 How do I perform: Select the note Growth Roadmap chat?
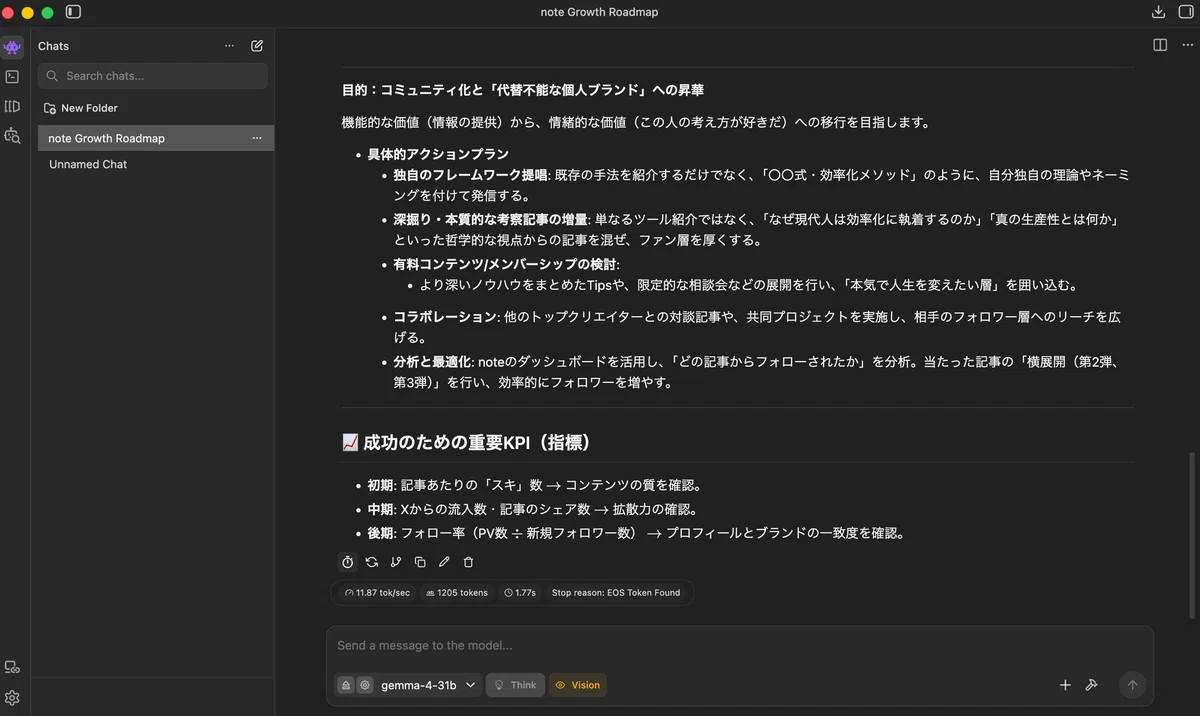156,138
